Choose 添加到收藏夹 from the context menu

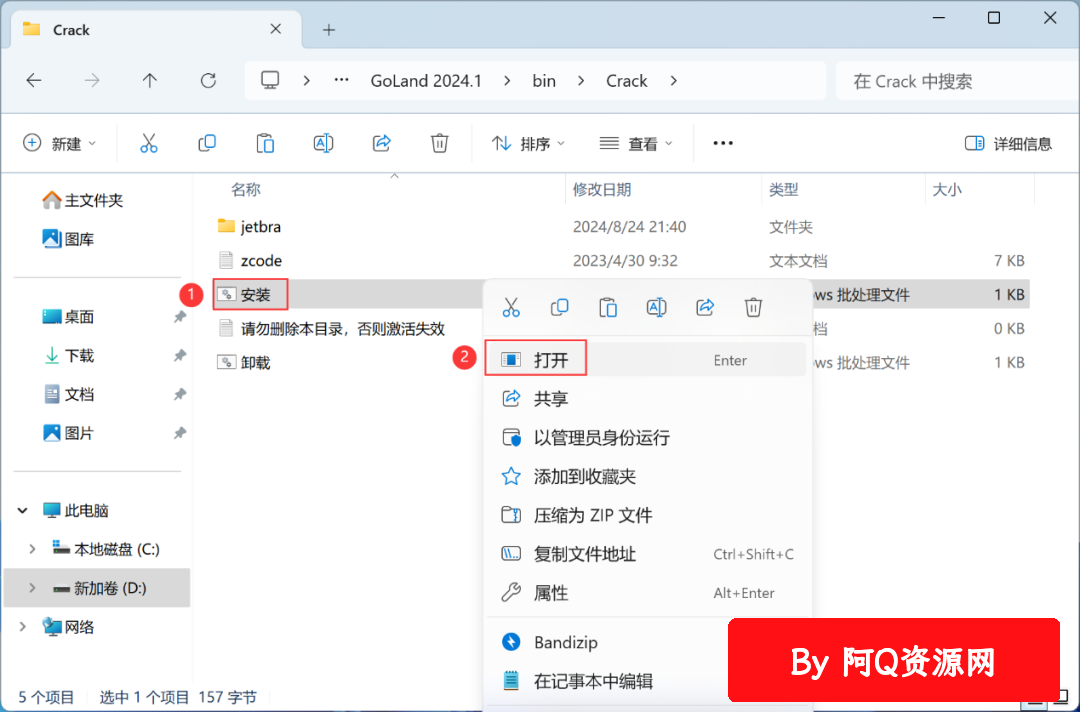click(x=646, y=476)
